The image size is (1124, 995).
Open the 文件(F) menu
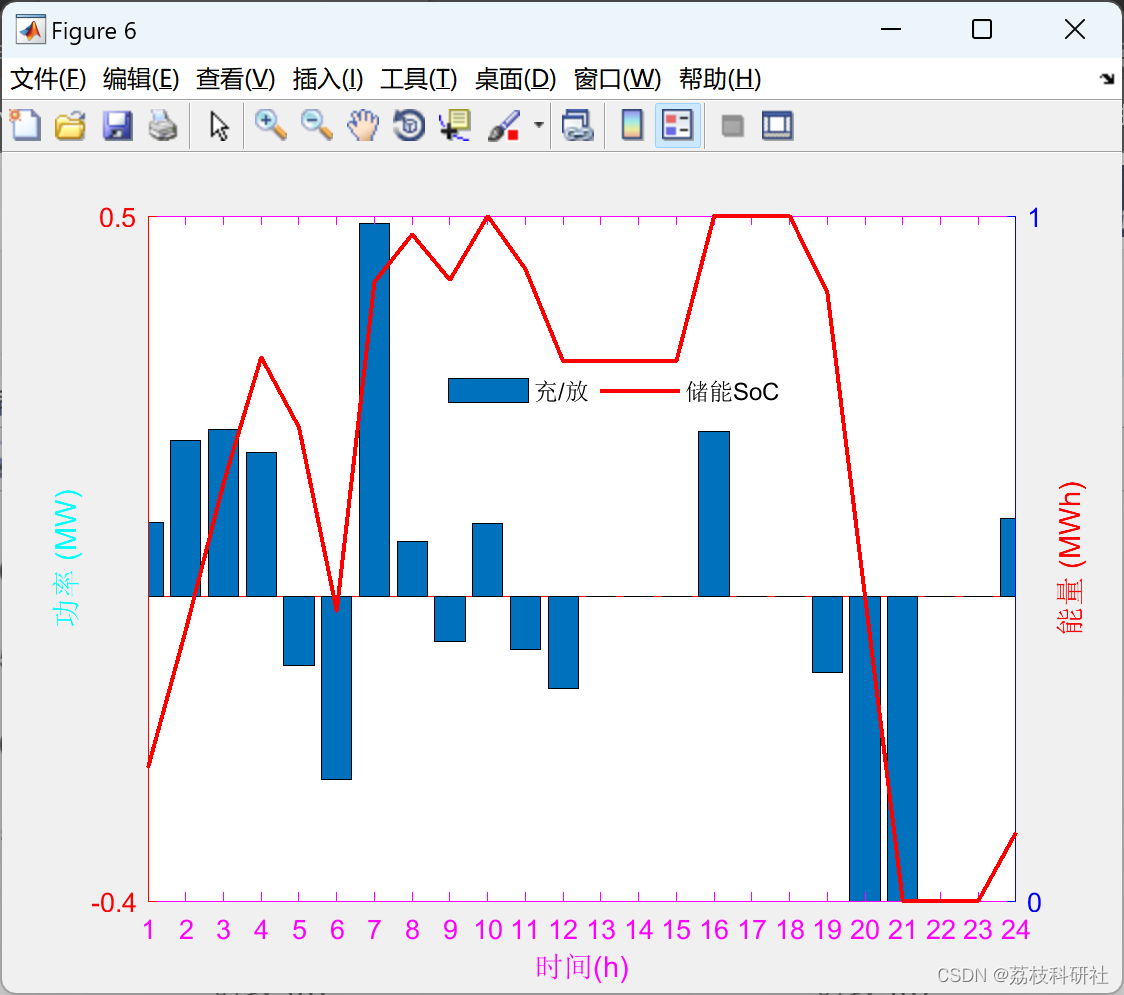pos(48,79)
